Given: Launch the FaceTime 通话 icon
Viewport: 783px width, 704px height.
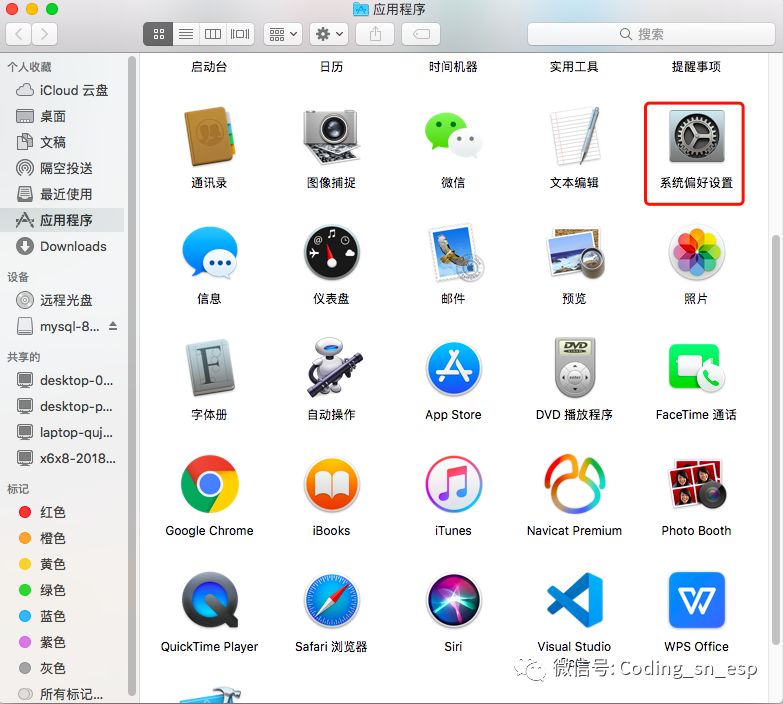Looking at the screenshot, I should pos(697,368).
